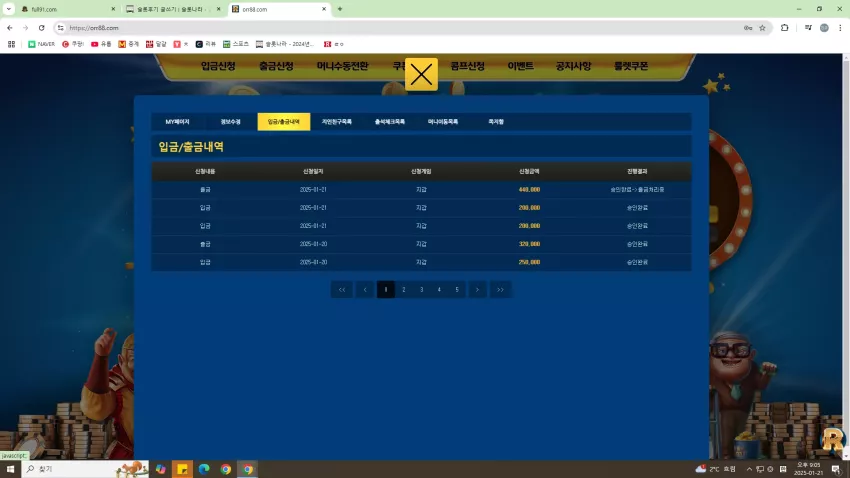This screenshot has width=850, height=478.
Task: Click the taskbar search box
Action: [x=86, y=469]
